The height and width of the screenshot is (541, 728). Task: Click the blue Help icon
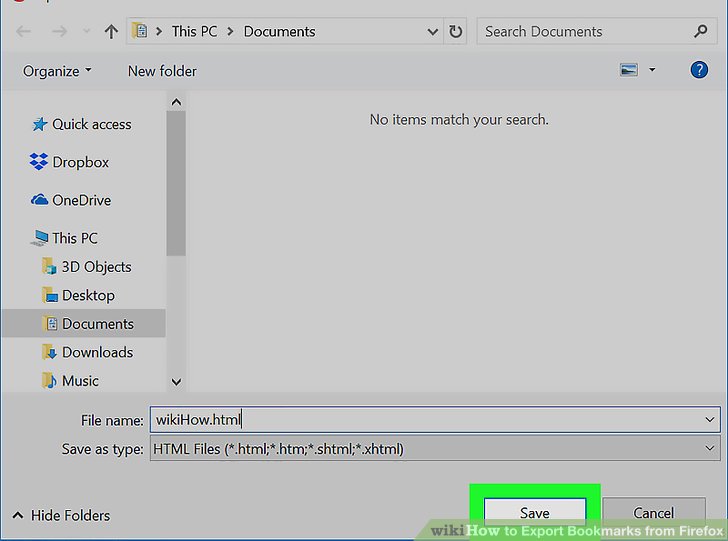coord(699,70)
